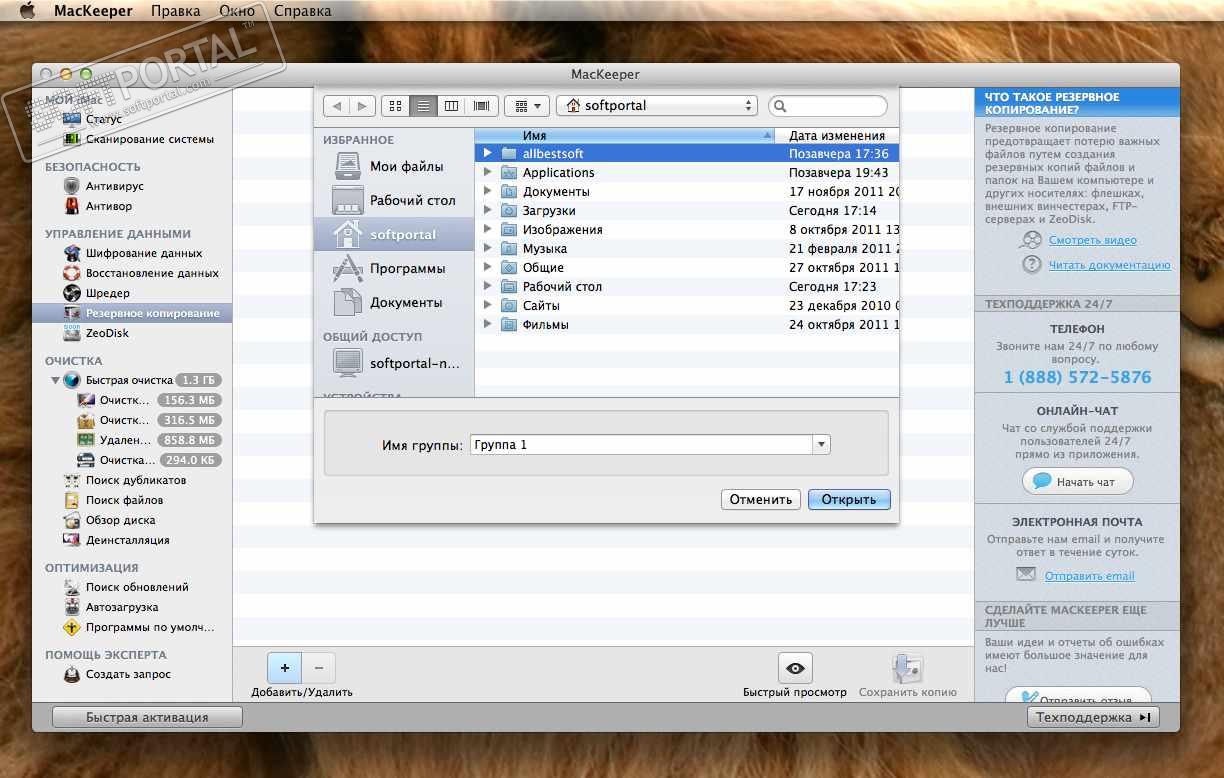Open Деинсталляция icon

72,540
